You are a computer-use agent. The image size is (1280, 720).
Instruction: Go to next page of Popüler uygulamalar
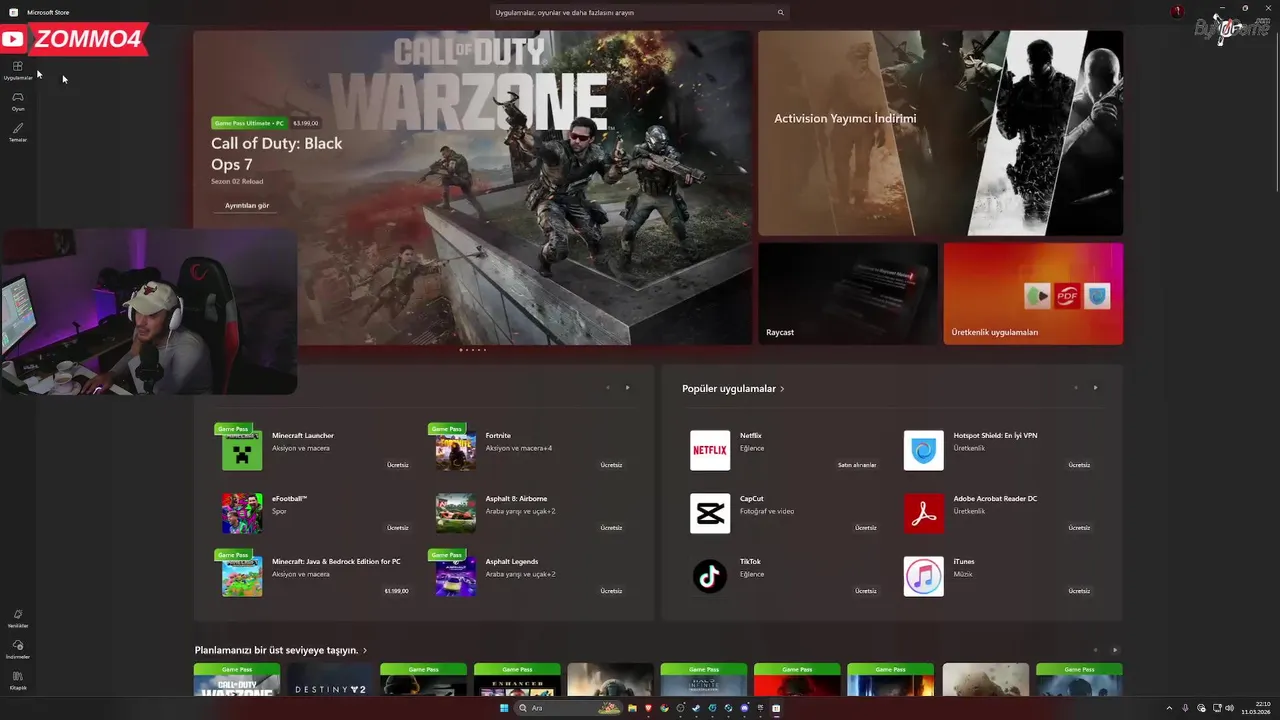point(1096,388)
